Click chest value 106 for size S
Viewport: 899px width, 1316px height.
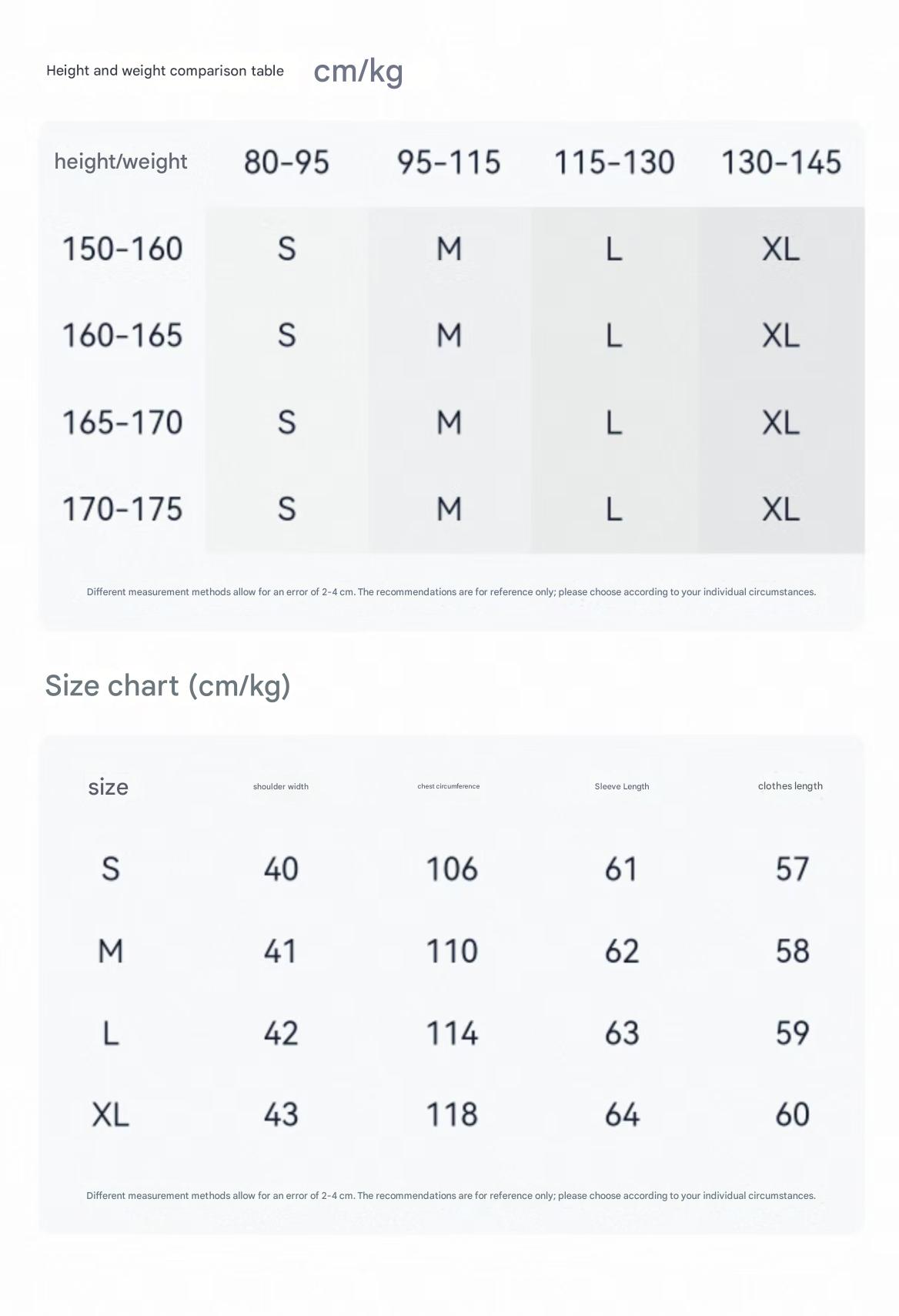(452, 869)
